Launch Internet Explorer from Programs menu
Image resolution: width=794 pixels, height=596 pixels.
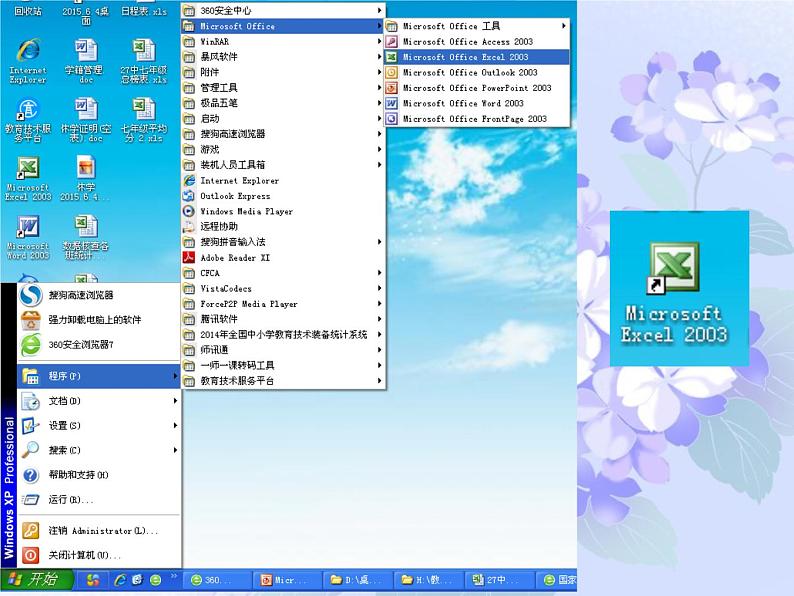coord(283,180)
